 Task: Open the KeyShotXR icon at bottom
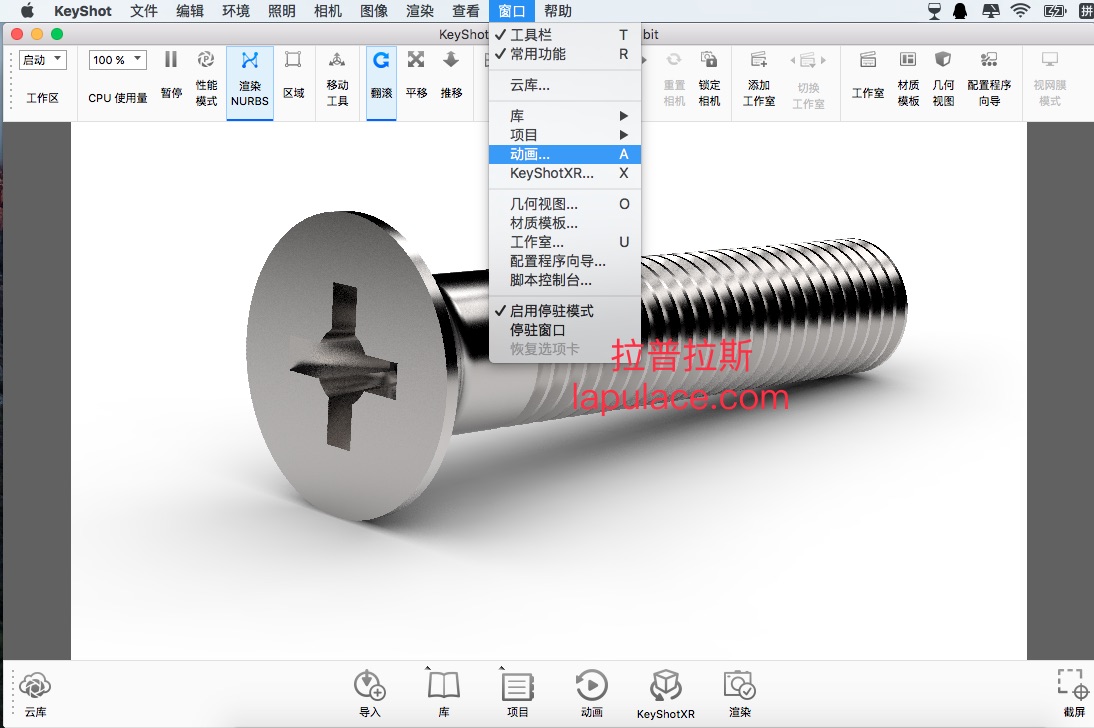click(x=666, y=685)
